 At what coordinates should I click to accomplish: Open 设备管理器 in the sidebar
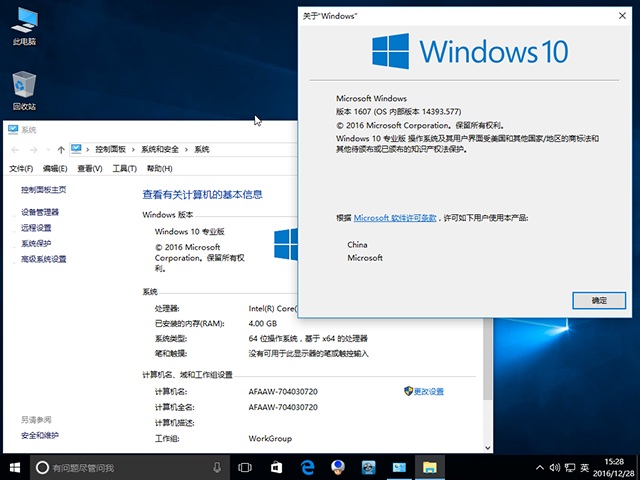[40, 212]
